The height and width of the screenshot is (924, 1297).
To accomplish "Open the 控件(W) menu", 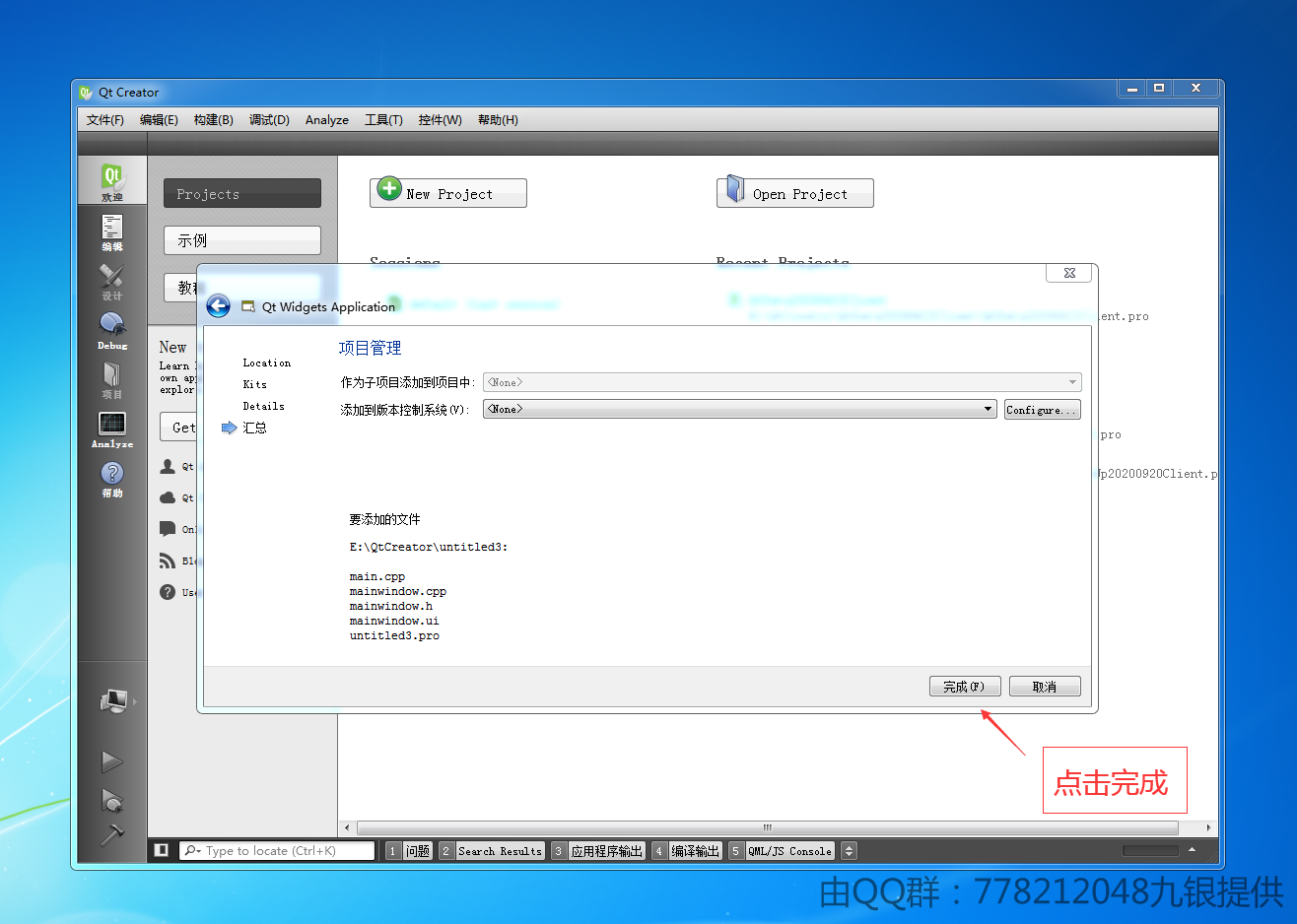I will coord(440,120).
